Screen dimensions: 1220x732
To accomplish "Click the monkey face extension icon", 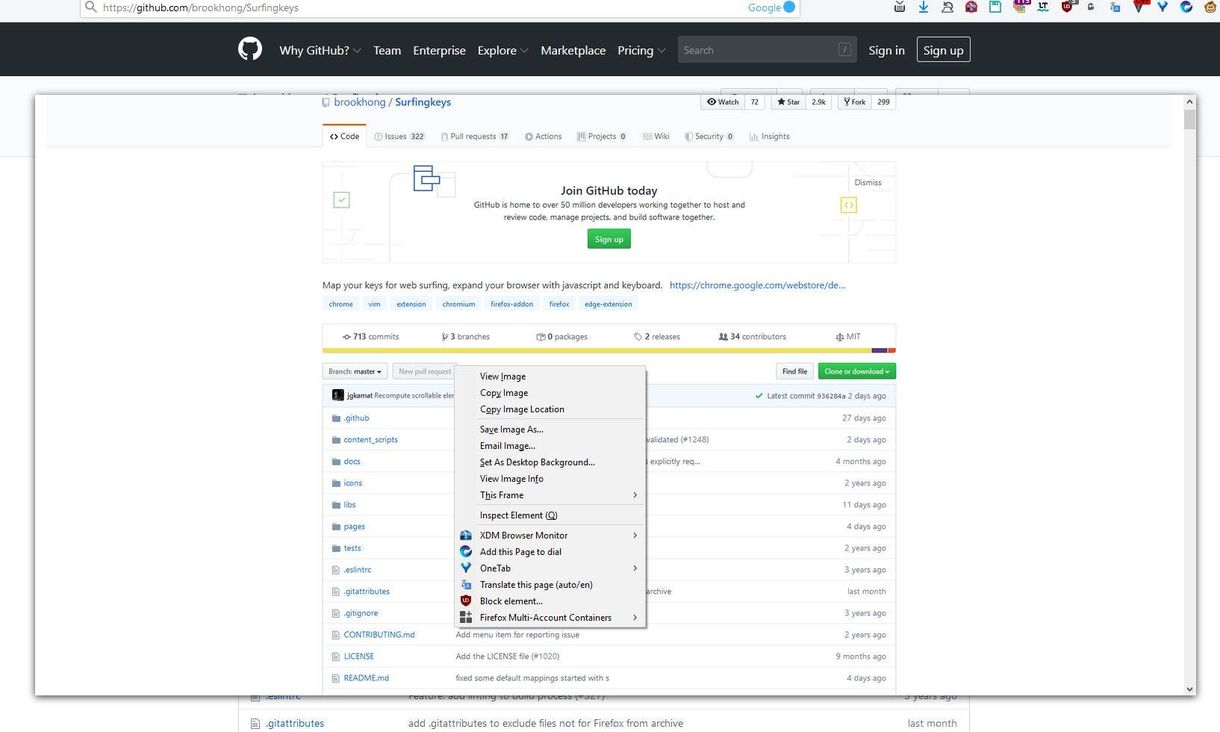I will (1210, 6).
